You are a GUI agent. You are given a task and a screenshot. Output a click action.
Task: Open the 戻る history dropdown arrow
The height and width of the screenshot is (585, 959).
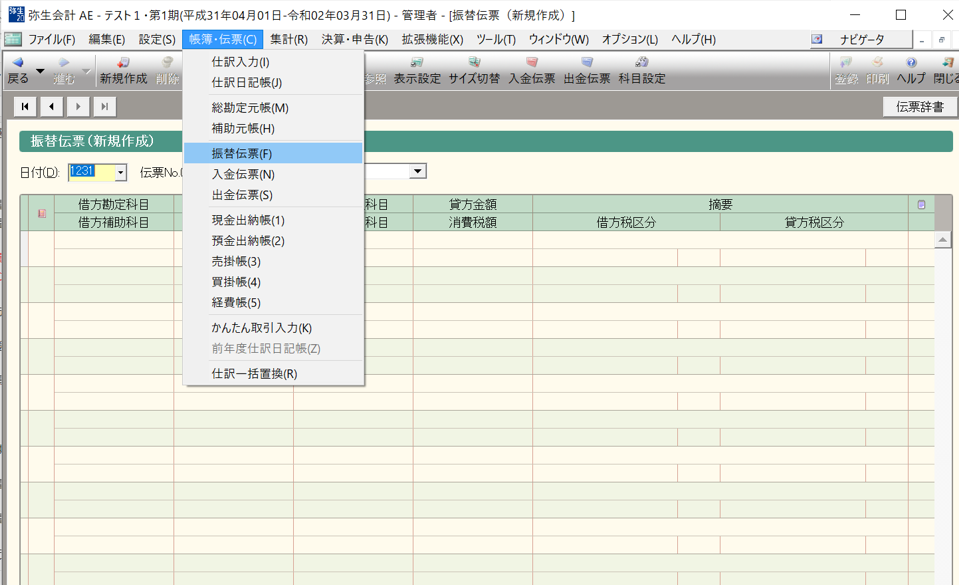pos(40,71)
